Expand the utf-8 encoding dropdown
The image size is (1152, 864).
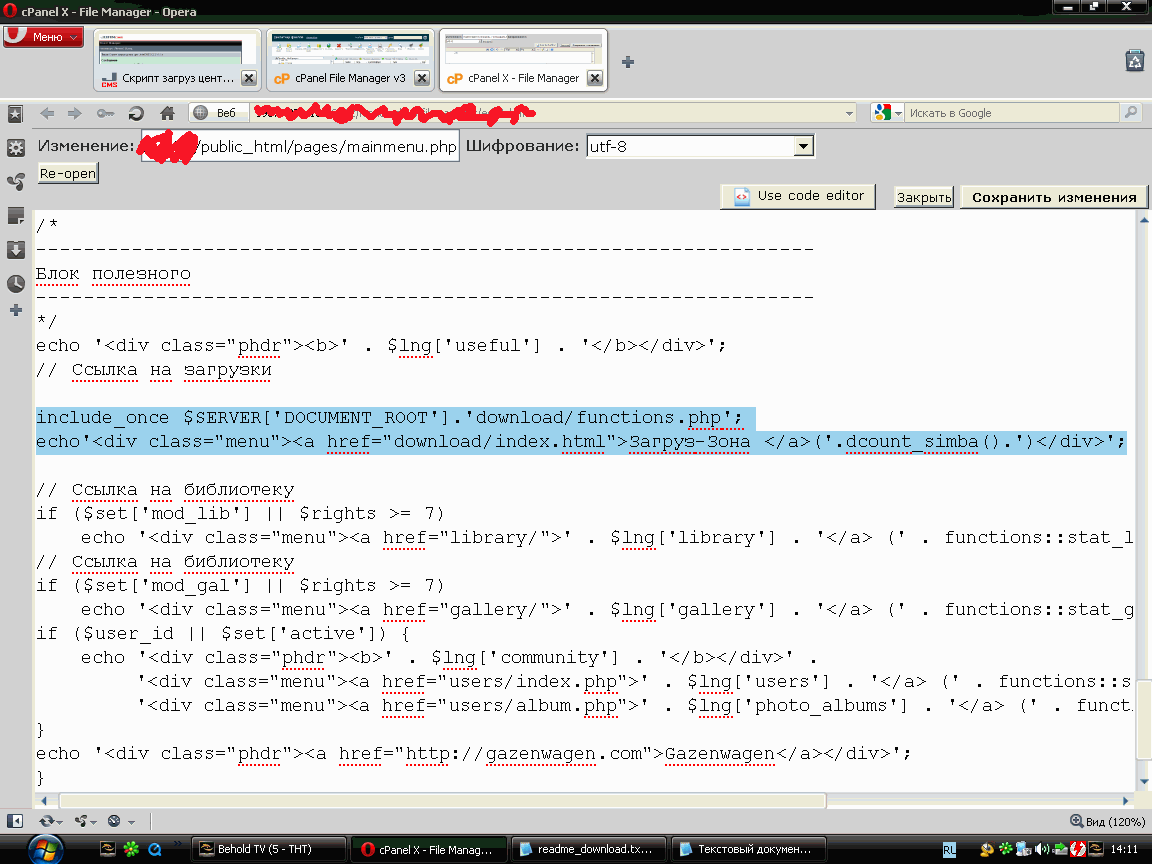click(802, 147)
